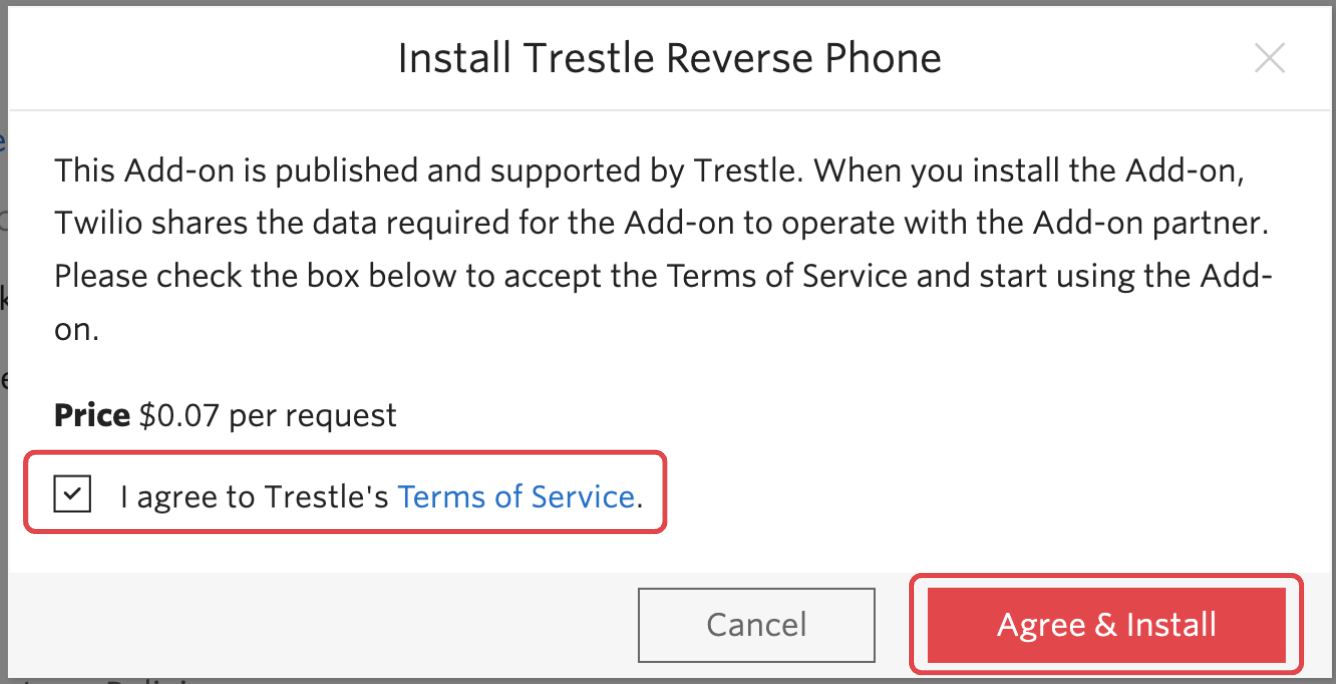Click the bold 'Price' label
1336x684 pixels.
pos(92,415)
